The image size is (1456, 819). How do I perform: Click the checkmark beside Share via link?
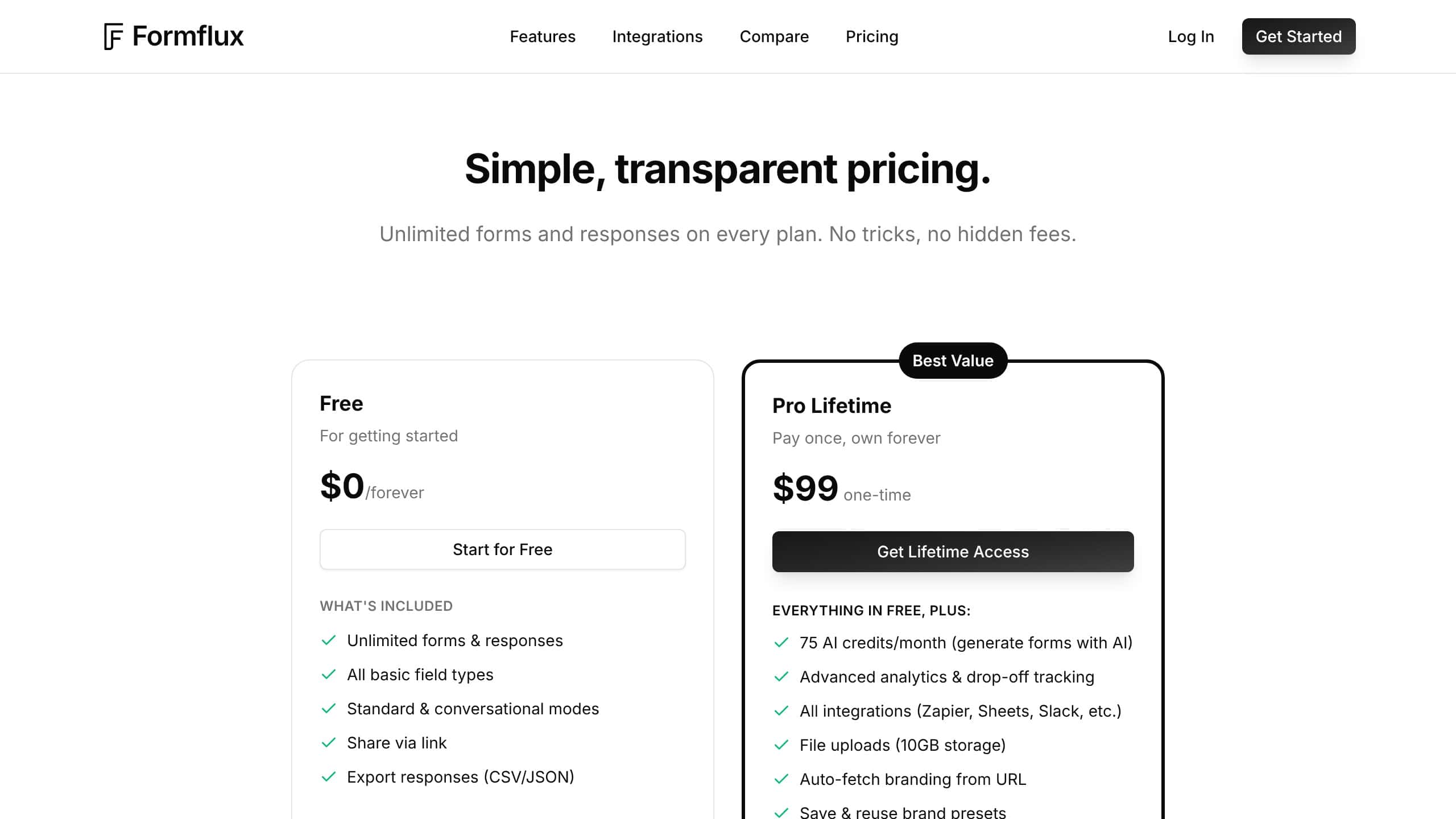point(329,743)
